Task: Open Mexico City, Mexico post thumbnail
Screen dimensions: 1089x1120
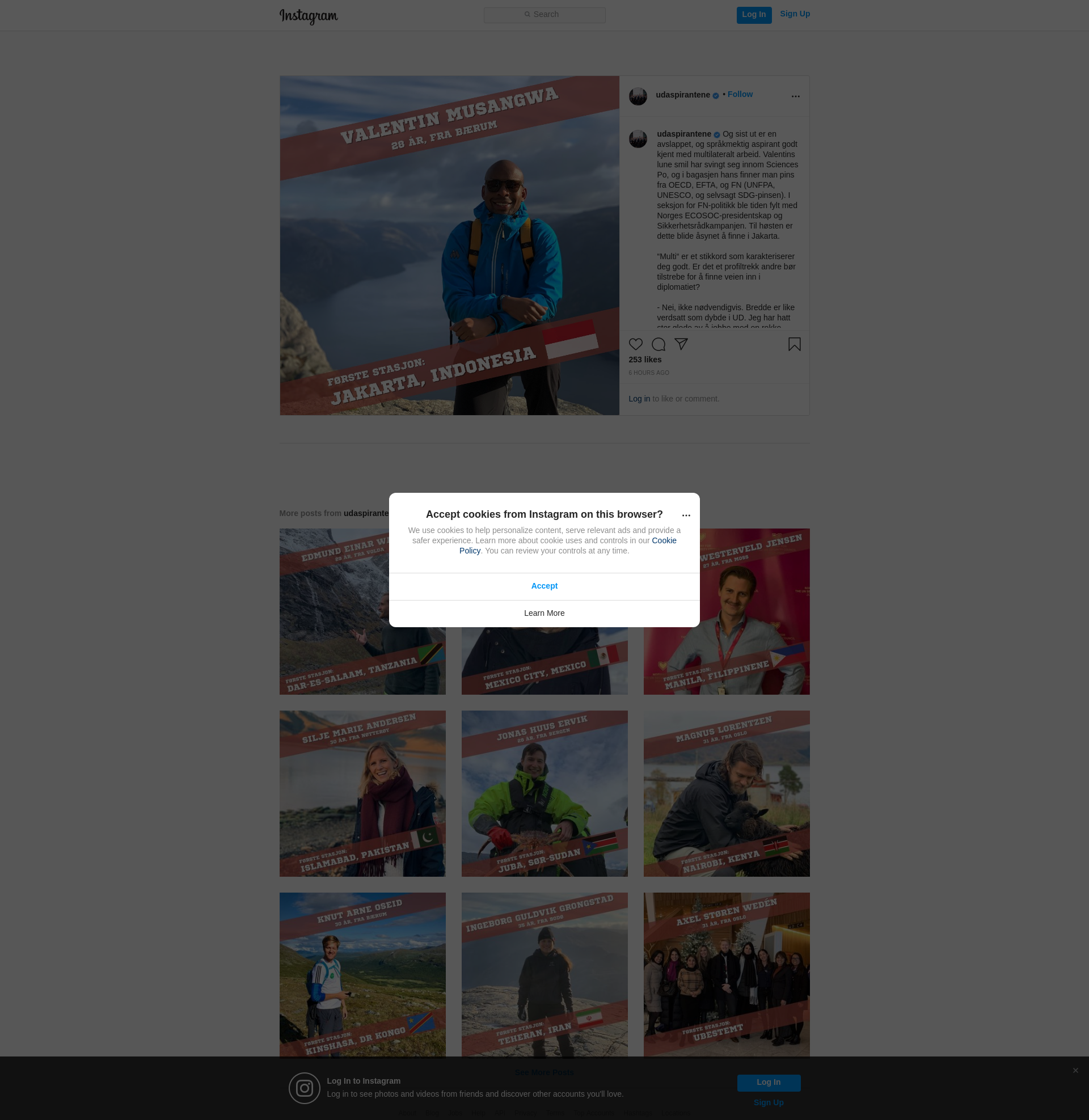Action: click(544, 661)
